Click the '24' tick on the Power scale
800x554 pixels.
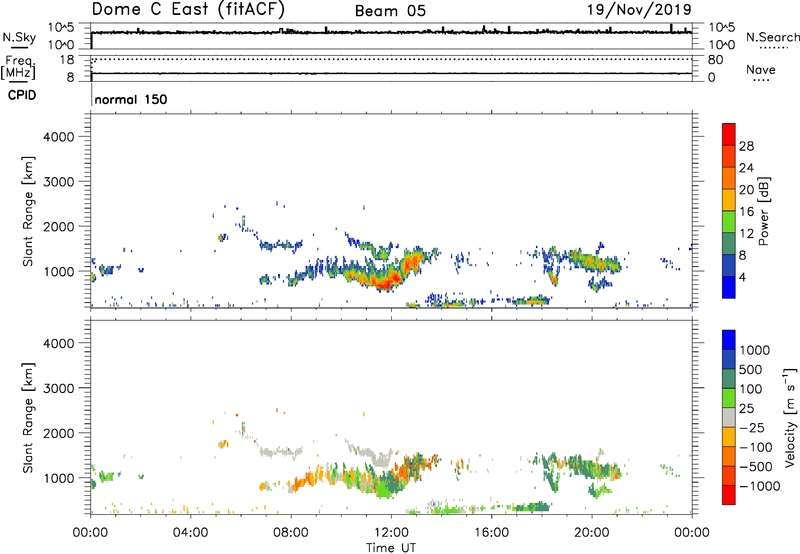point(746,168)
